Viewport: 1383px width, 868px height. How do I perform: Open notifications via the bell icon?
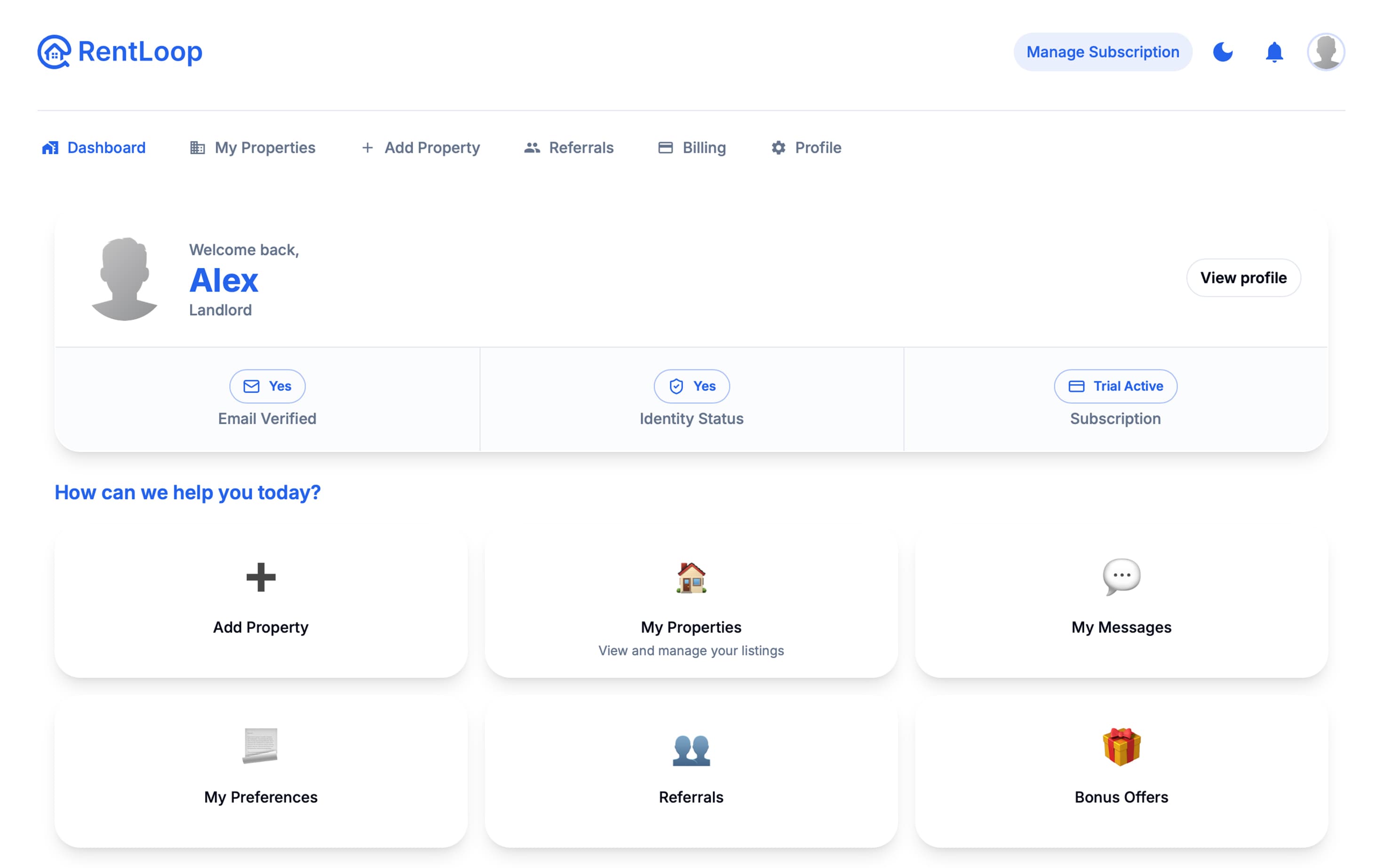click(1274, 52)
